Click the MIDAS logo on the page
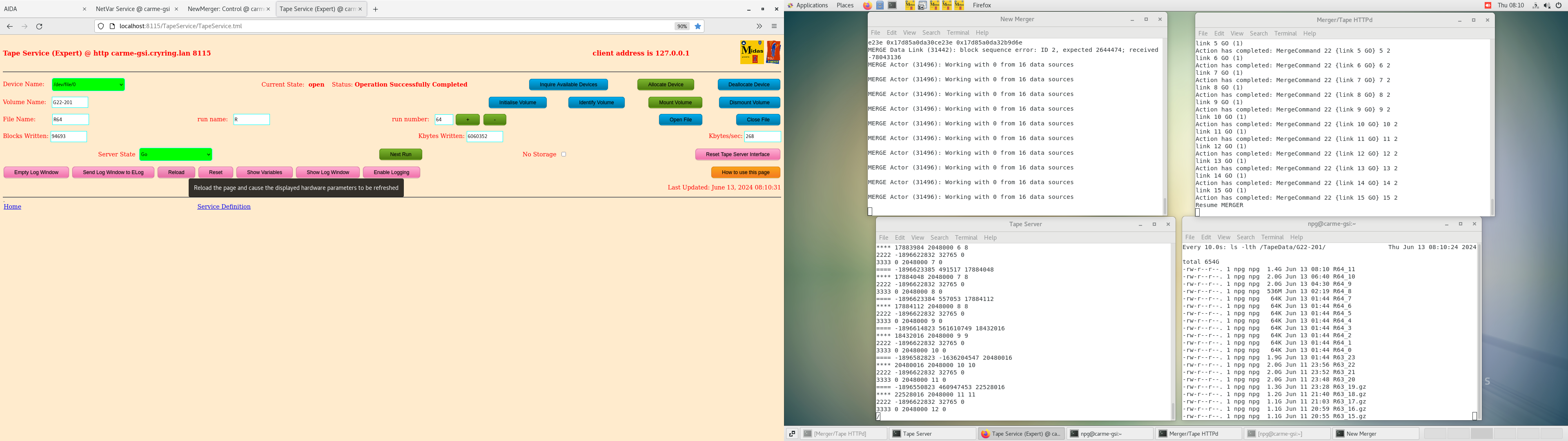The width and height of the screenshot is (1568, 441). pos(752,52)
